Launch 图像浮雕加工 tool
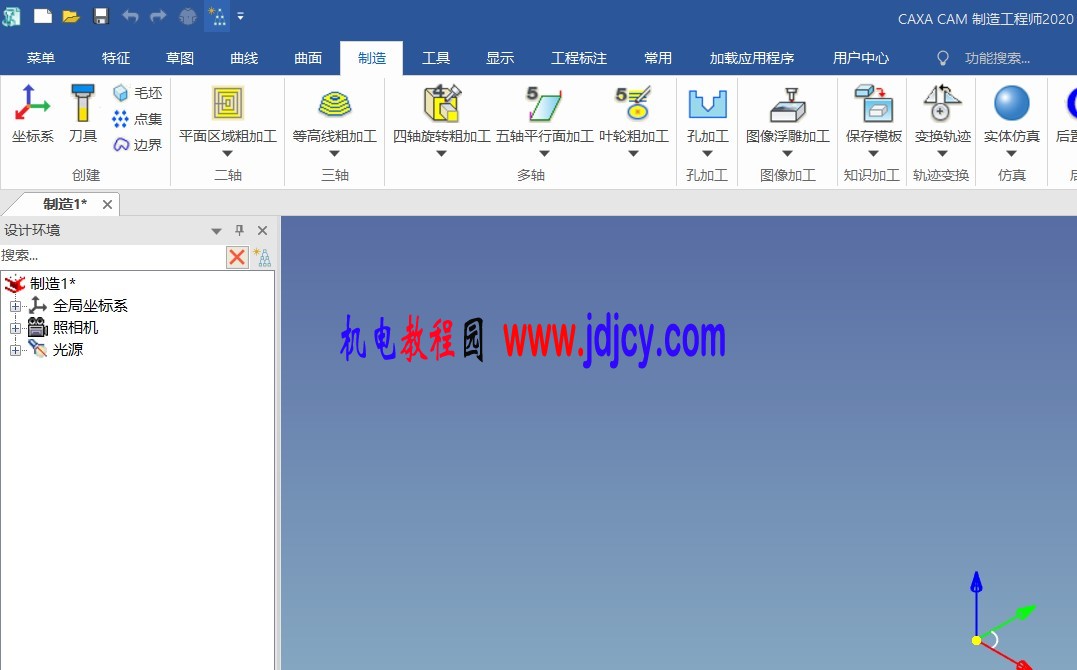The image size is (1077, 670). tap(788, 113)
